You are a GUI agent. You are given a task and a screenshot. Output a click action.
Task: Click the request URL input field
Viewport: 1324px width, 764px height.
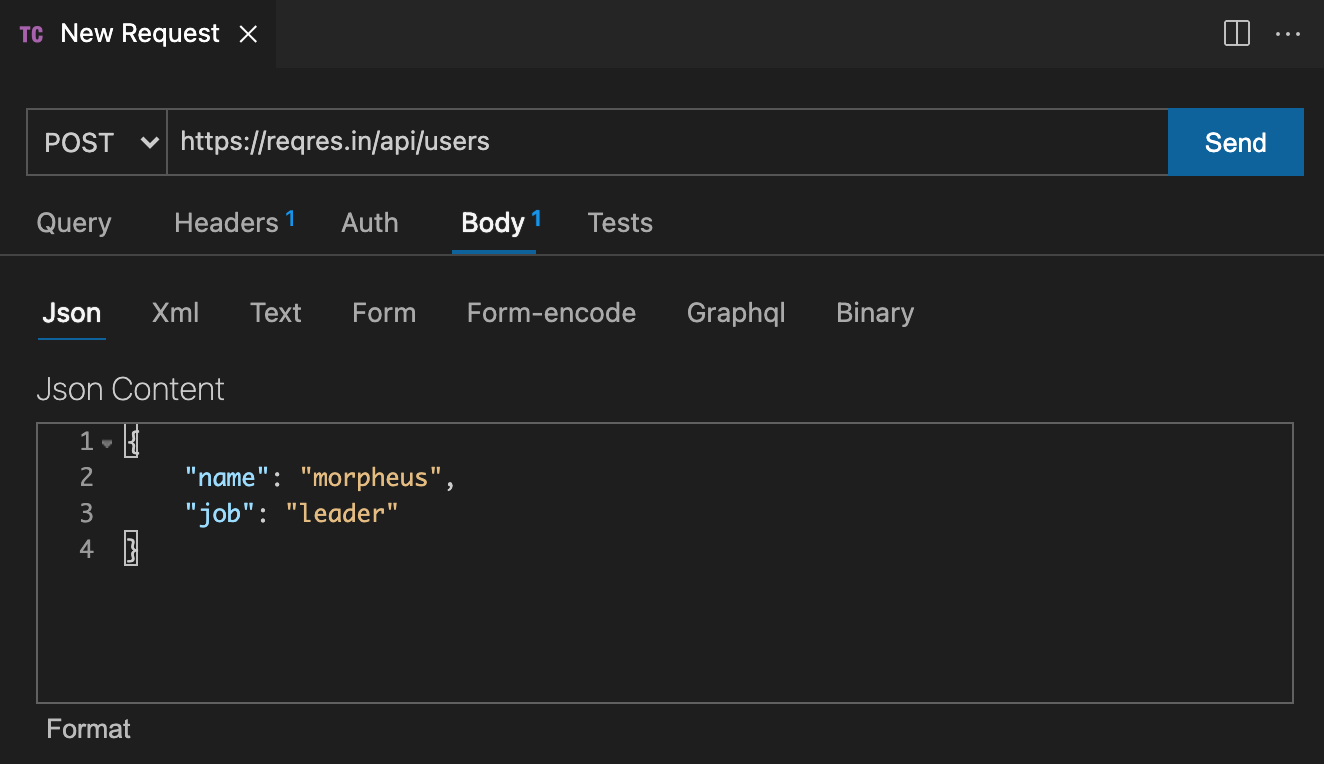(666, 142)
